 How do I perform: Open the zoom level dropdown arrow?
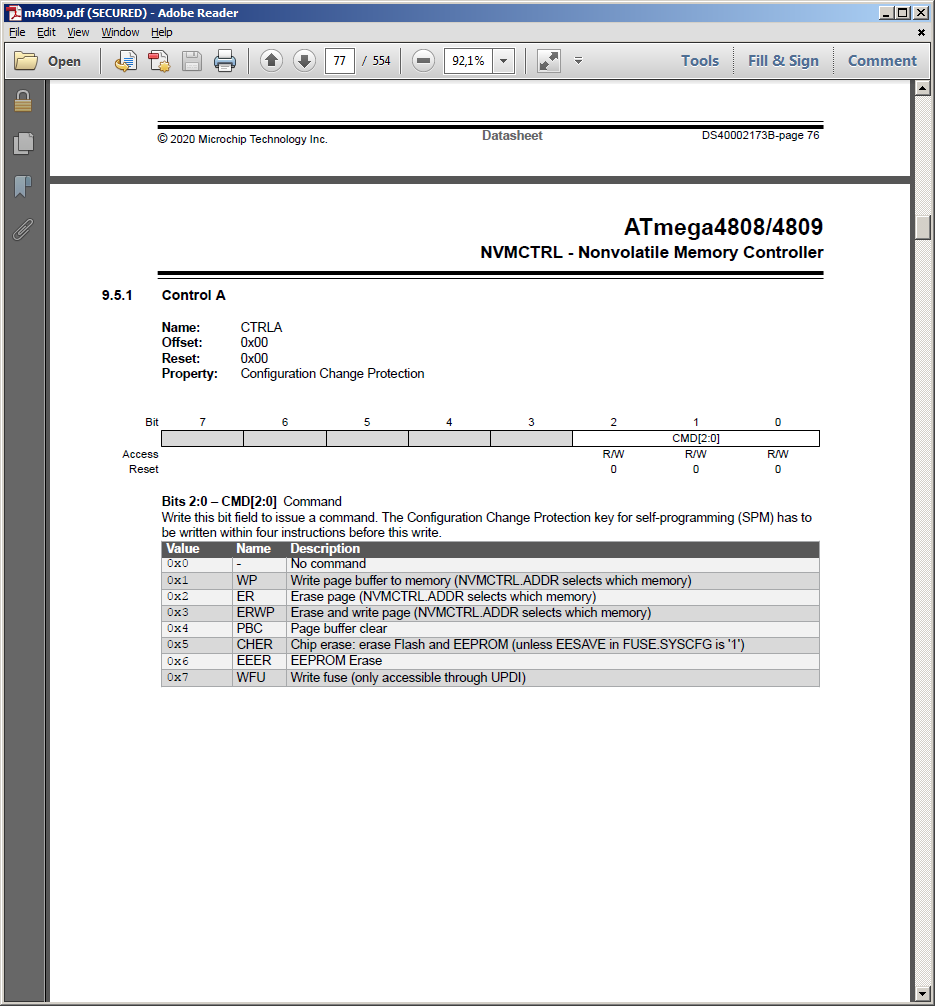tap(504, 61)
